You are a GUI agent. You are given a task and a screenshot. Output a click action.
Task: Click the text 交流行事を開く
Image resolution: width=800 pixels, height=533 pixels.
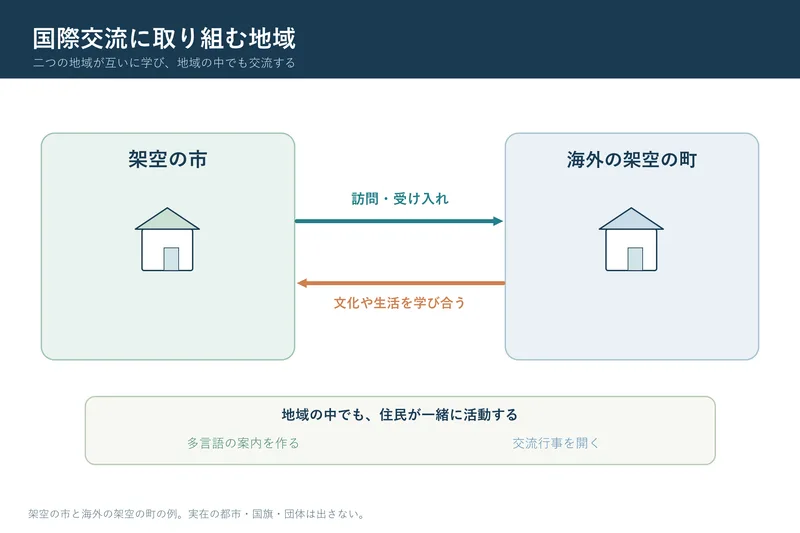(x=556, y=443)
